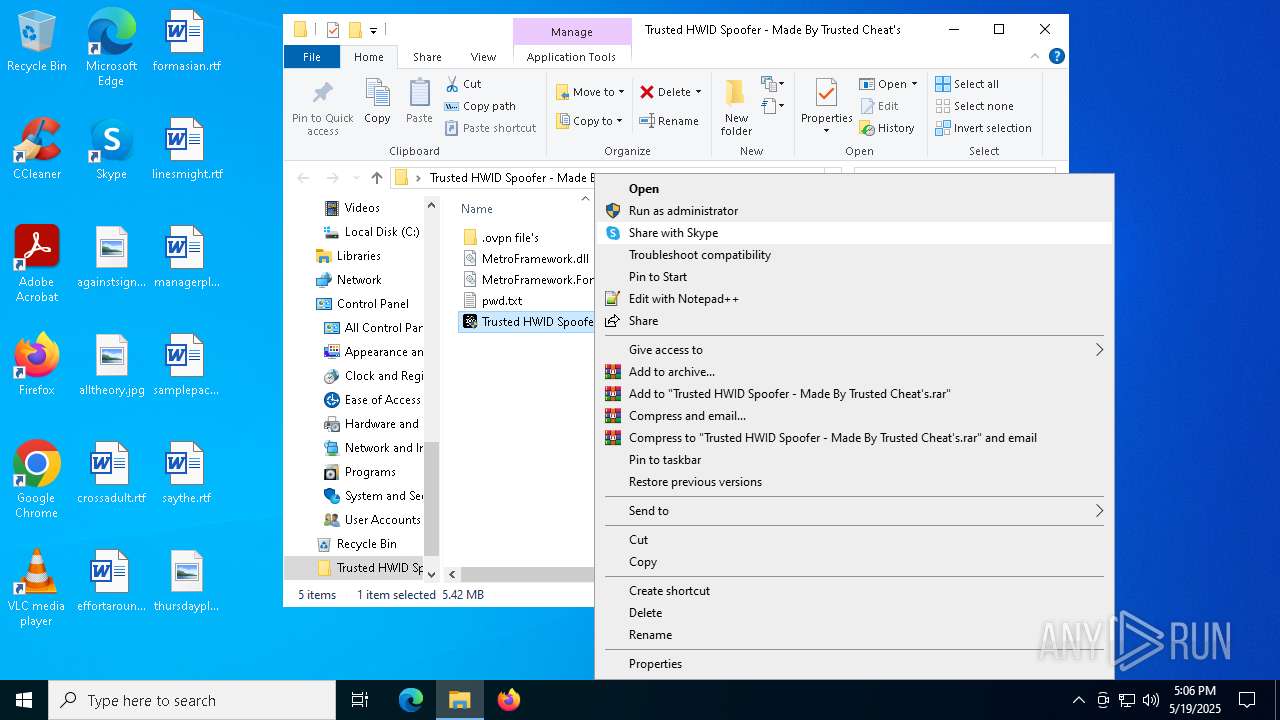Click the Paste ribbon icon
Viewport: 1280px width, 720px height.
pos(419,102)
